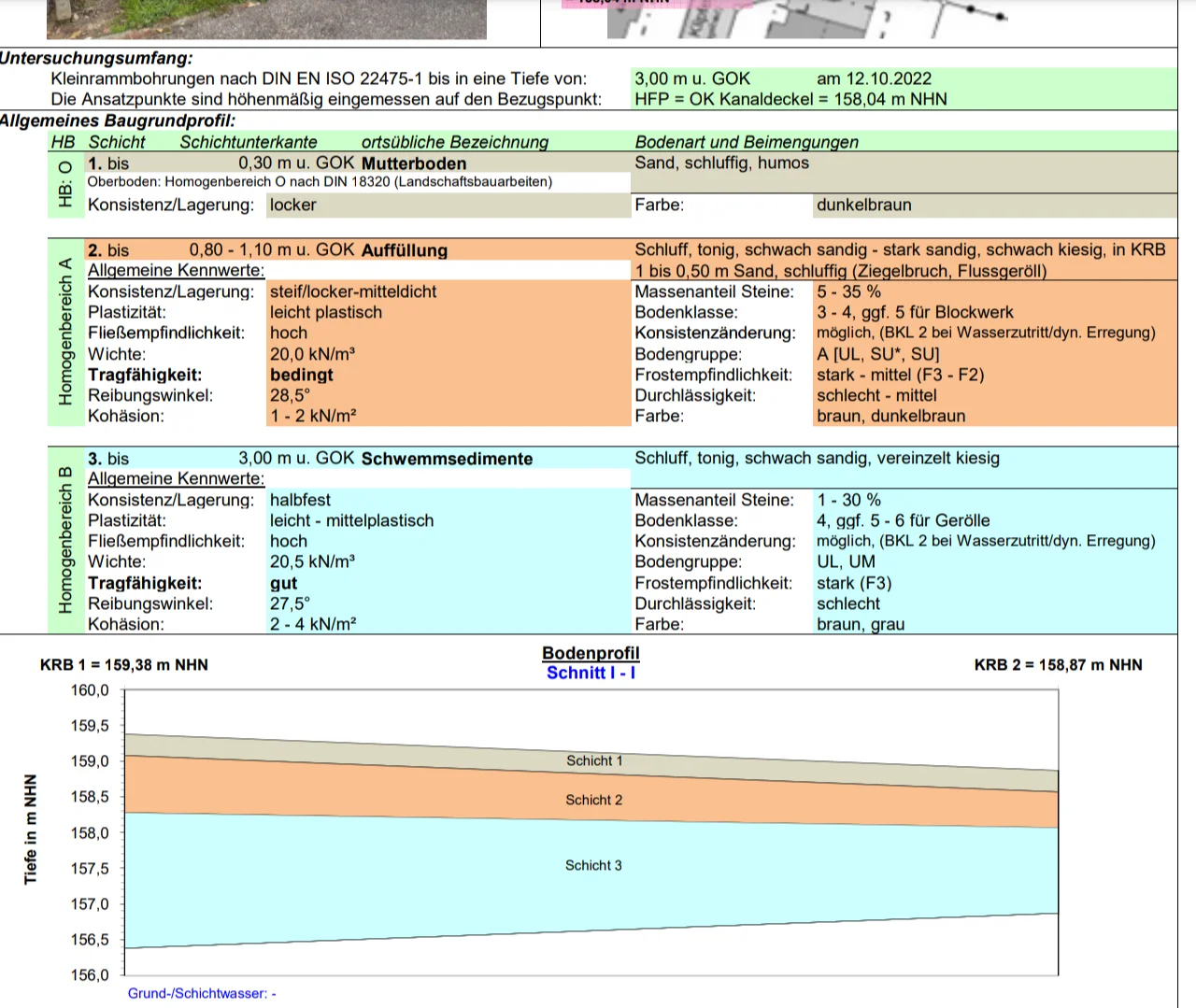This screenshot has width=1196, height=1008.
Task: Select the 'Untersuchungsumfang:' heading
Action: (x=96, y=58)
